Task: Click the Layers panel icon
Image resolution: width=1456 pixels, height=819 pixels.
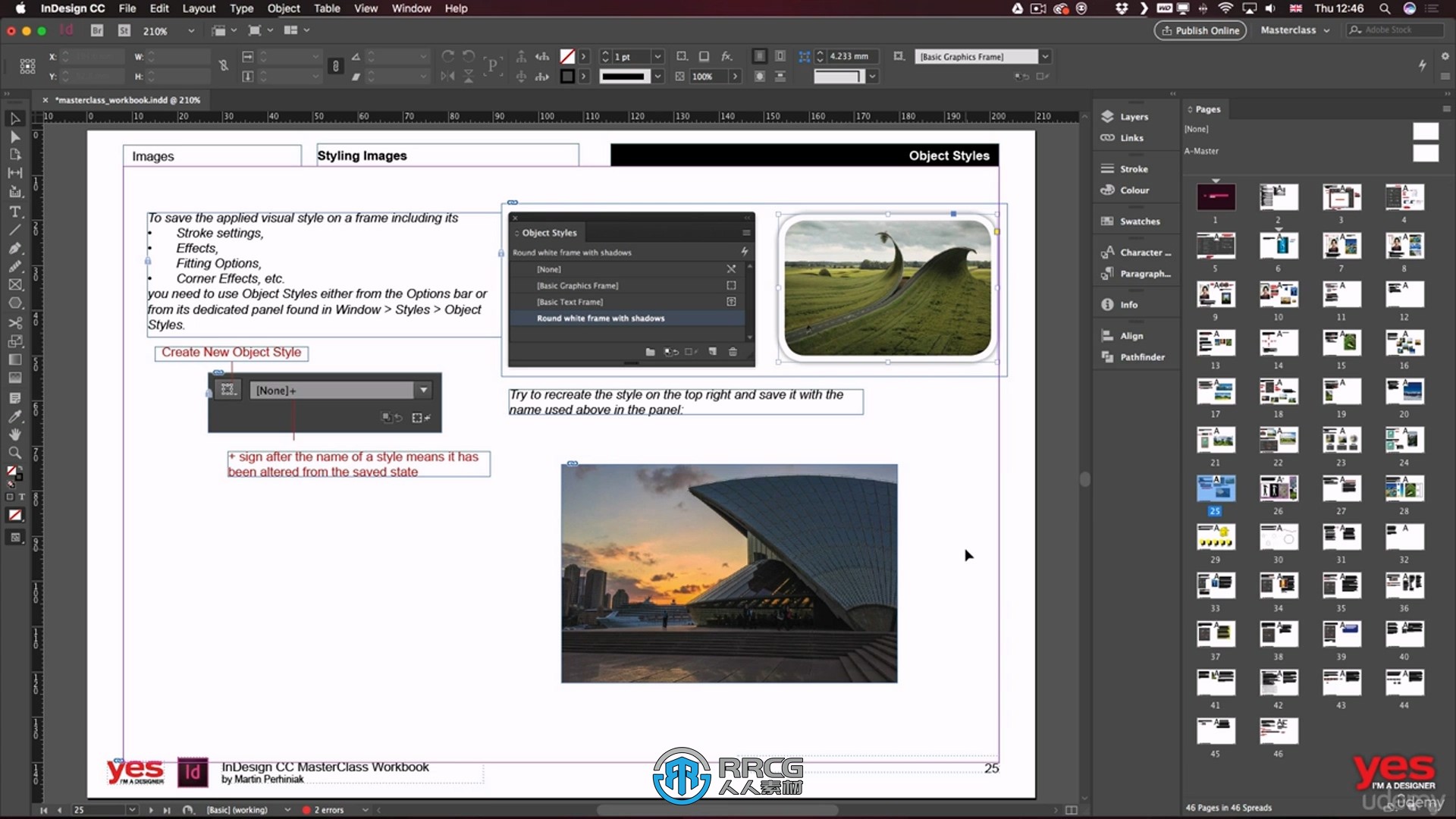Action: (x=1107, y=117)
